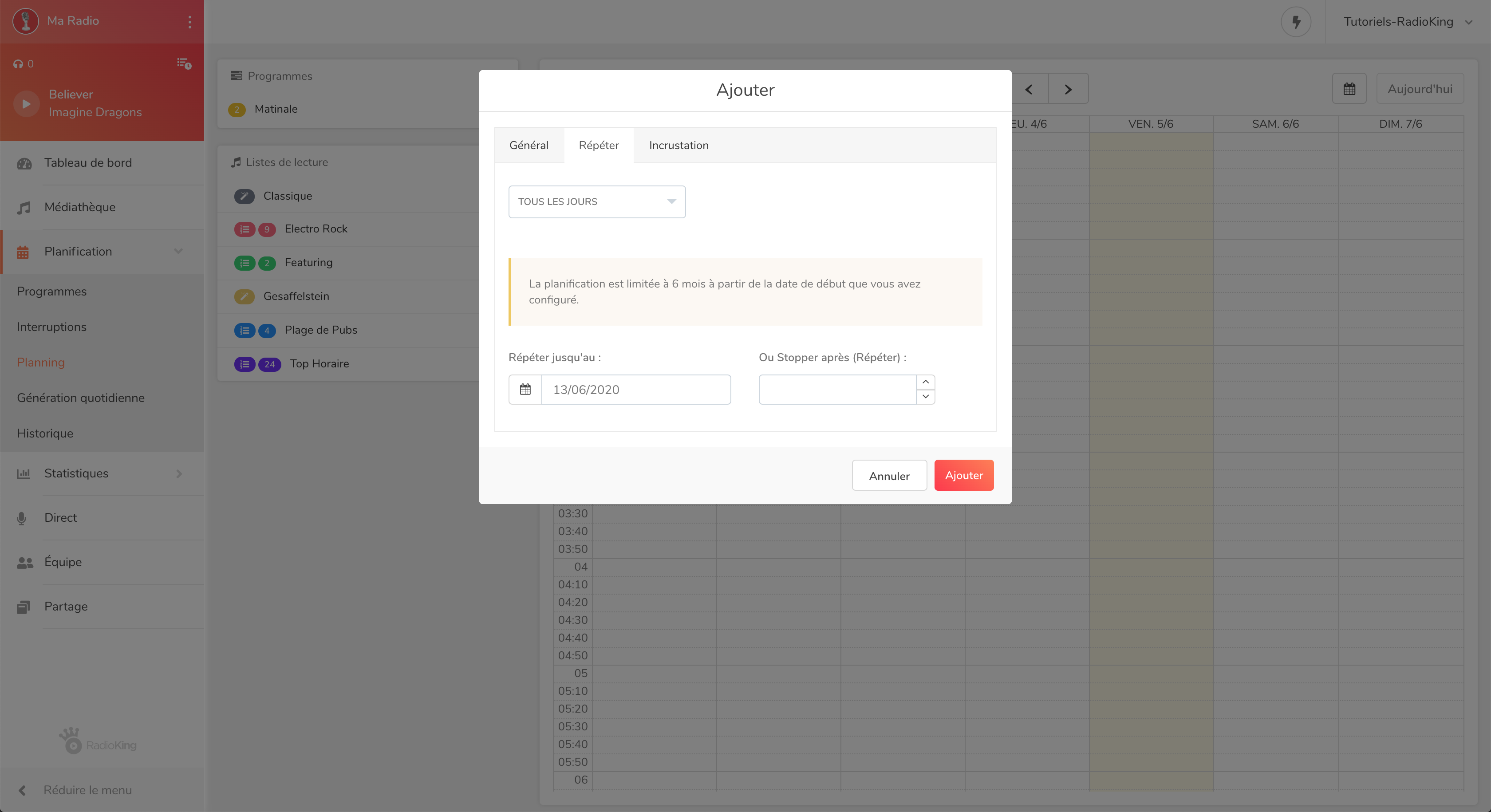Open the Ma Radio three-dot menu

point(189,21)
